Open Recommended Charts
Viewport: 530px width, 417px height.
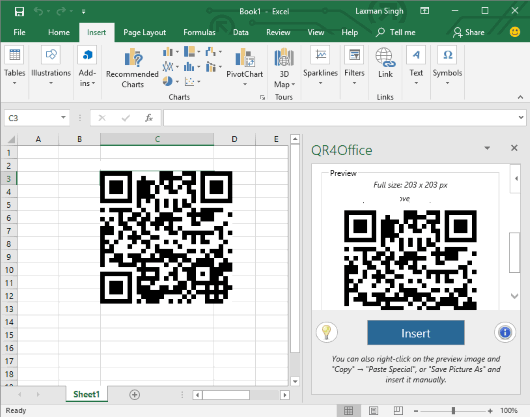point(132,68)
